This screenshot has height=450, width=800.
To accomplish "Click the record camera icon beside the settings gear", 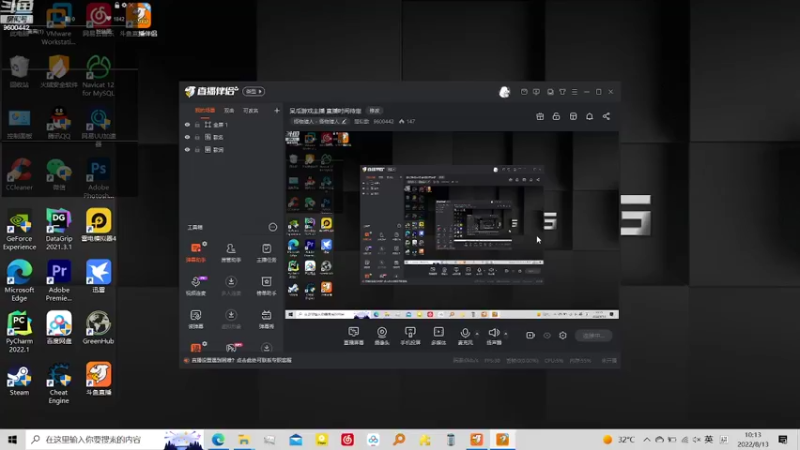I will pyautogui.click(x=530, y=335).
